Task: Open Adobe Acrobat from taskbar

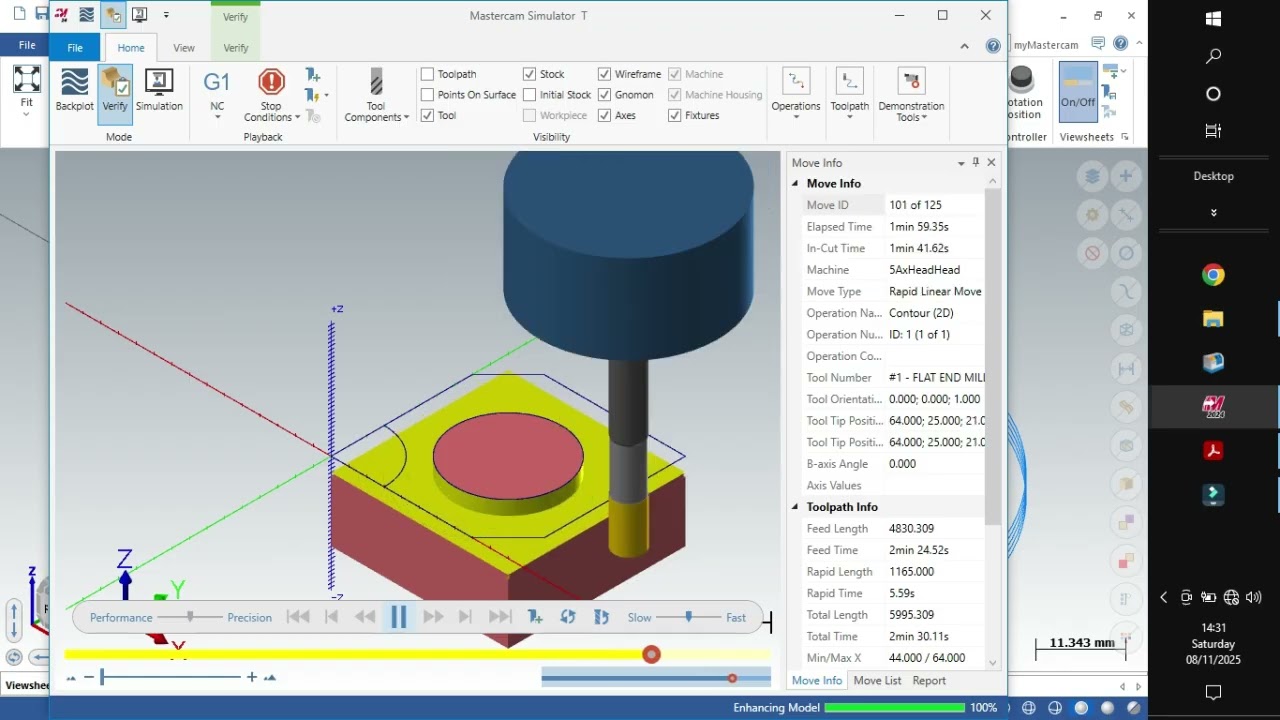Action: point(1213,450)
